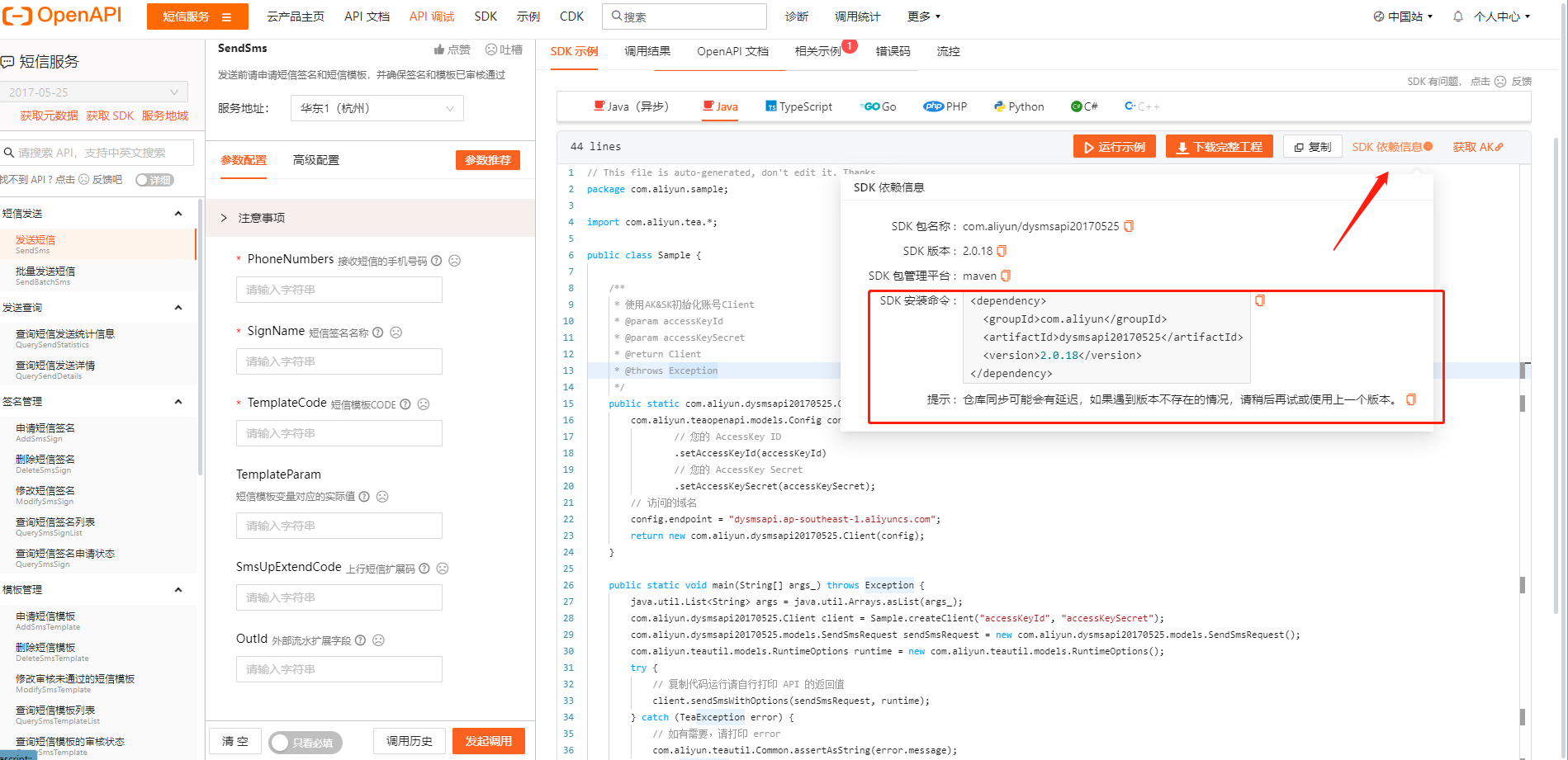Viewport: 1568px width, 760px height.
Task: Select the Java (异步) language tab
Action: pyautogui.click(x=632, y=106)
